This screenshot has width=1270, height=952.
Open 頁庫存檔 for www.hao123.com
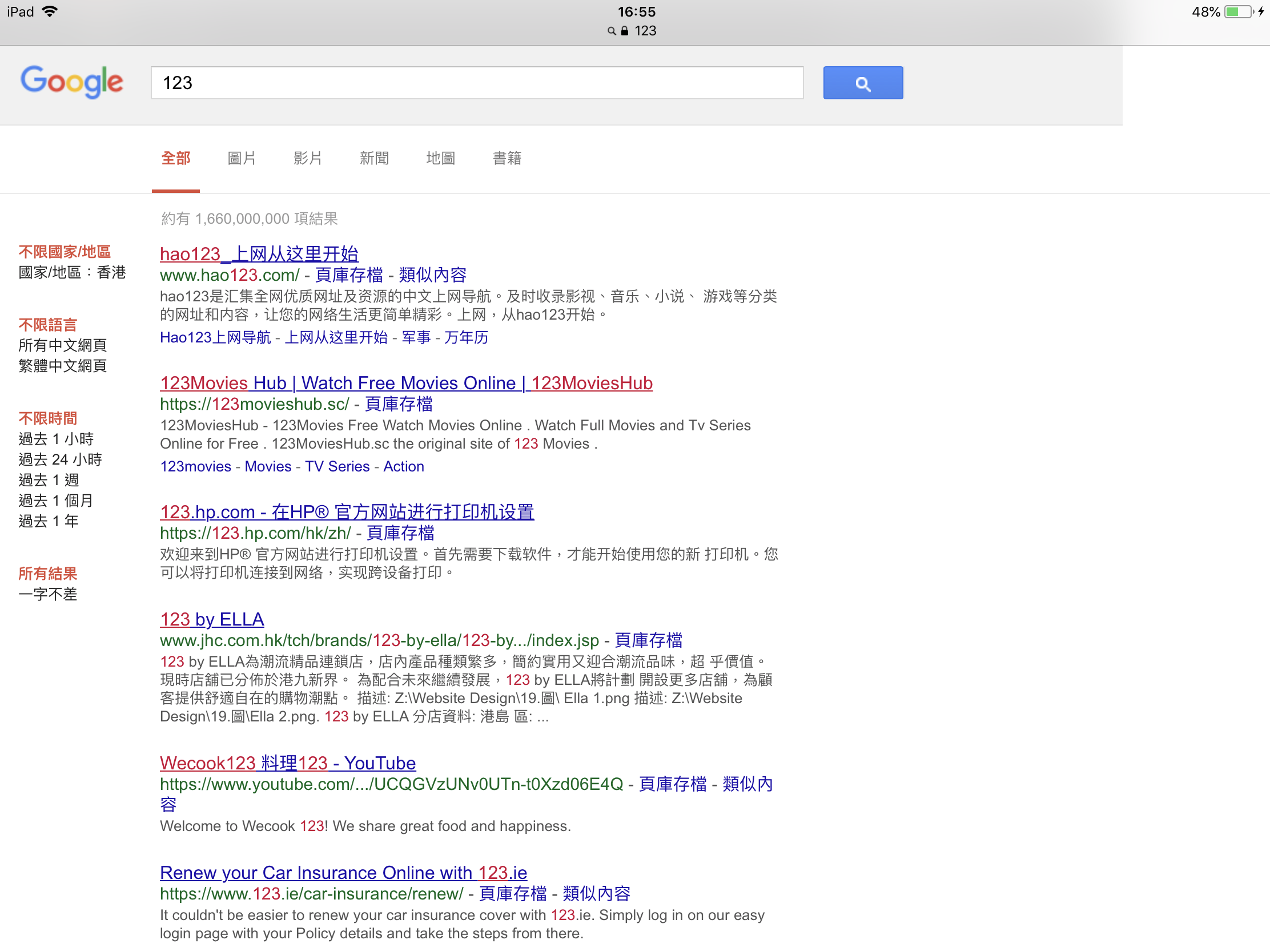tap(349, 276)
